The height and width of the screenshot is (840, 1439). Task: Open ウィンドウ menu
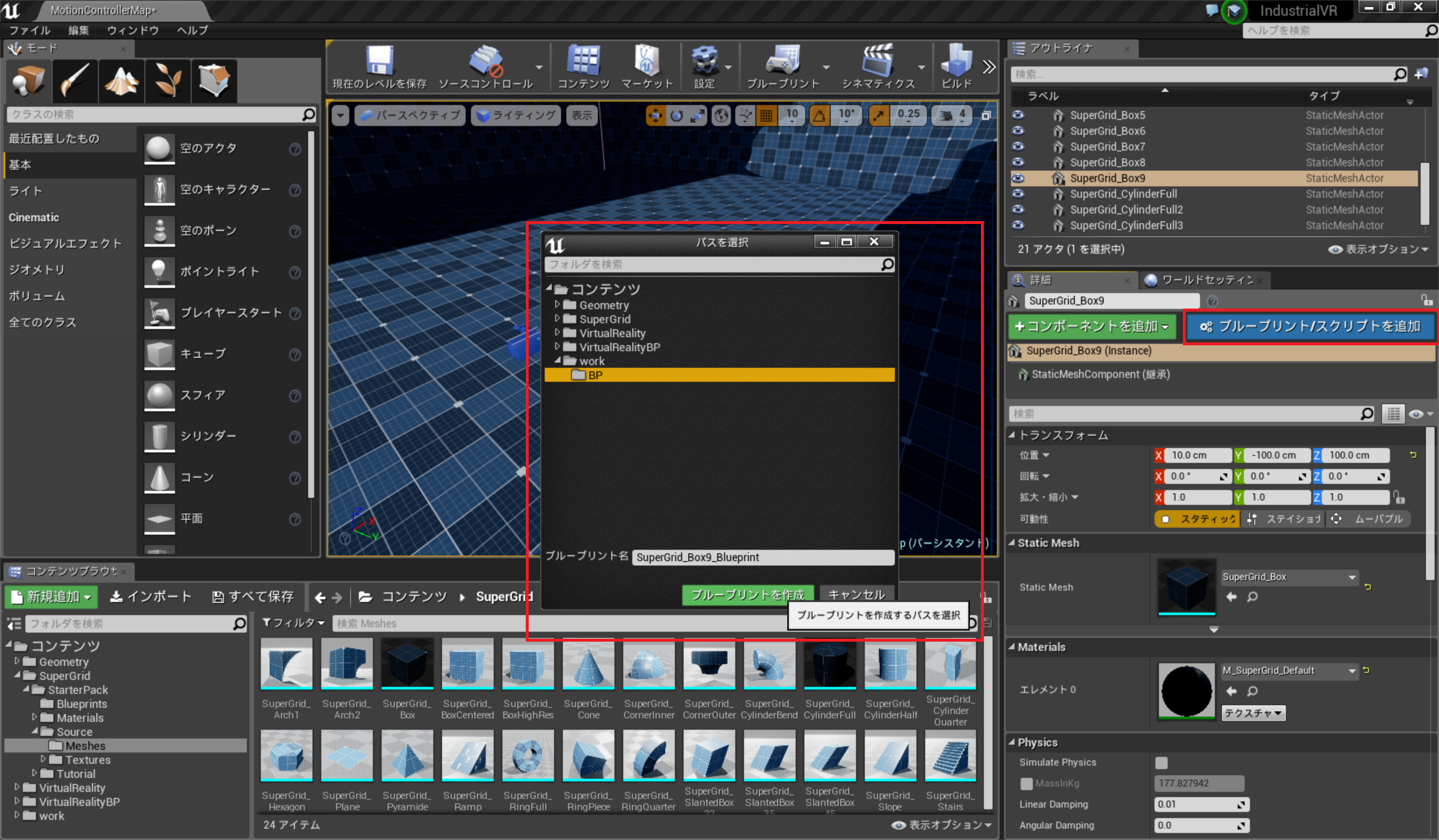[x=132, y=30]
